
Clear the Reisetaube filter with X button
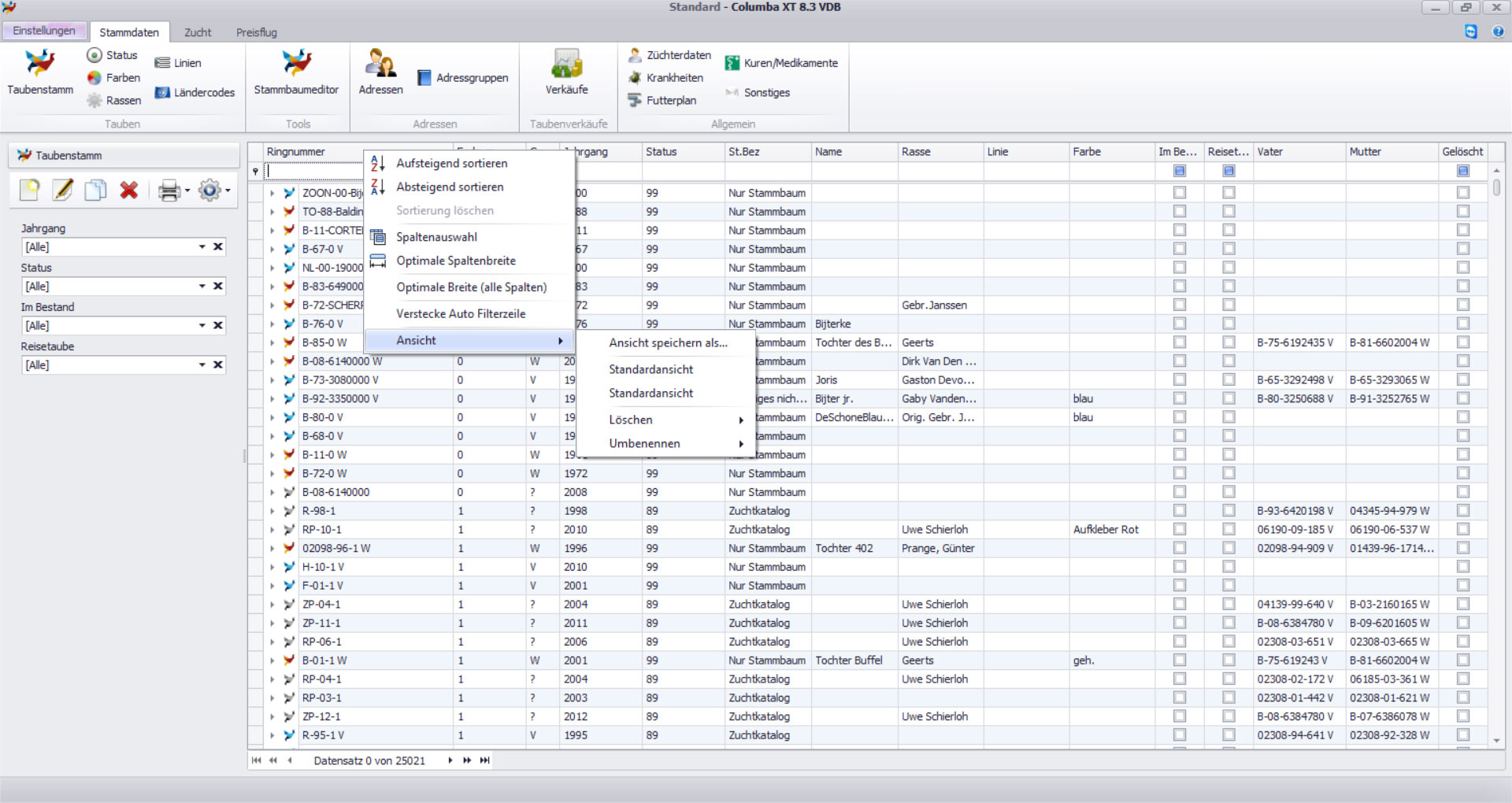coord(218,365)
